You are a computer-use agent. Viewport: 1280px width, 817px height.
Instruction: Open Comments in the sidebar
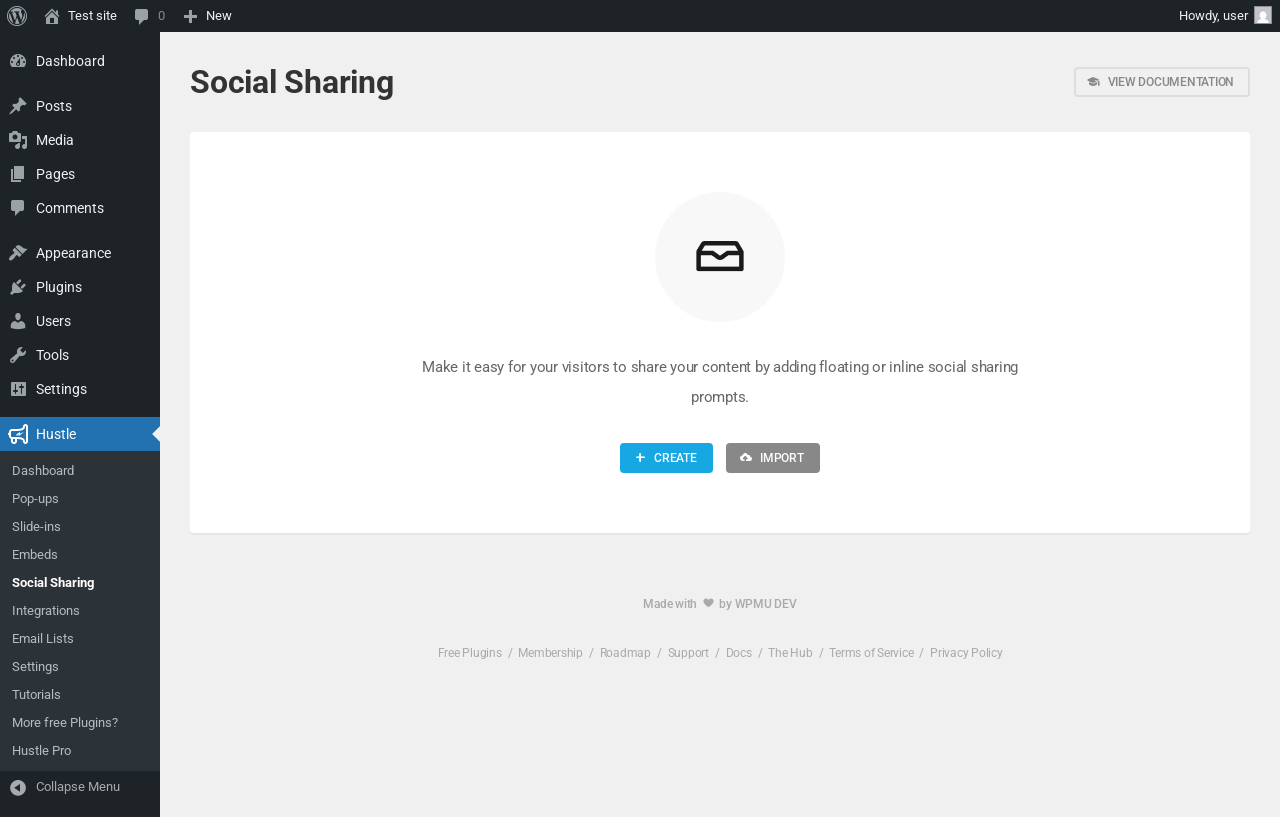click(80, 208)
